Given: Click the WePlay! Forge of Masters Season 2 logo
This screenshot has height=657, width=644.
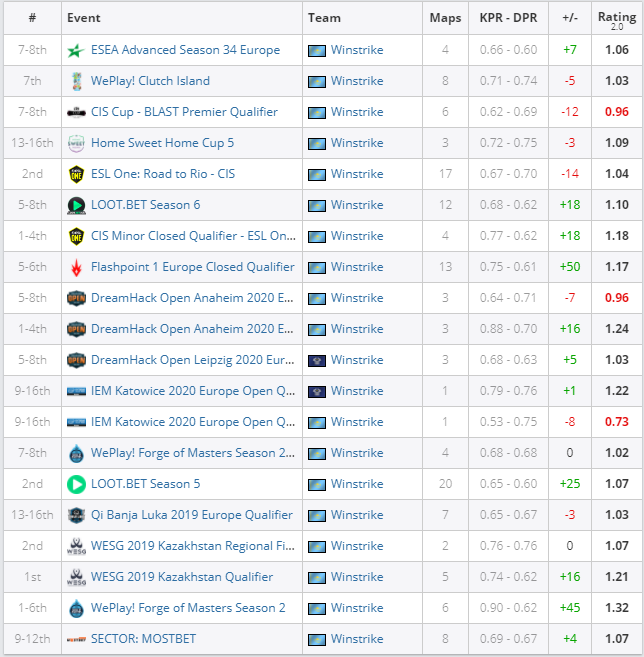Looking at the screenshot, I should pos(76,608).
